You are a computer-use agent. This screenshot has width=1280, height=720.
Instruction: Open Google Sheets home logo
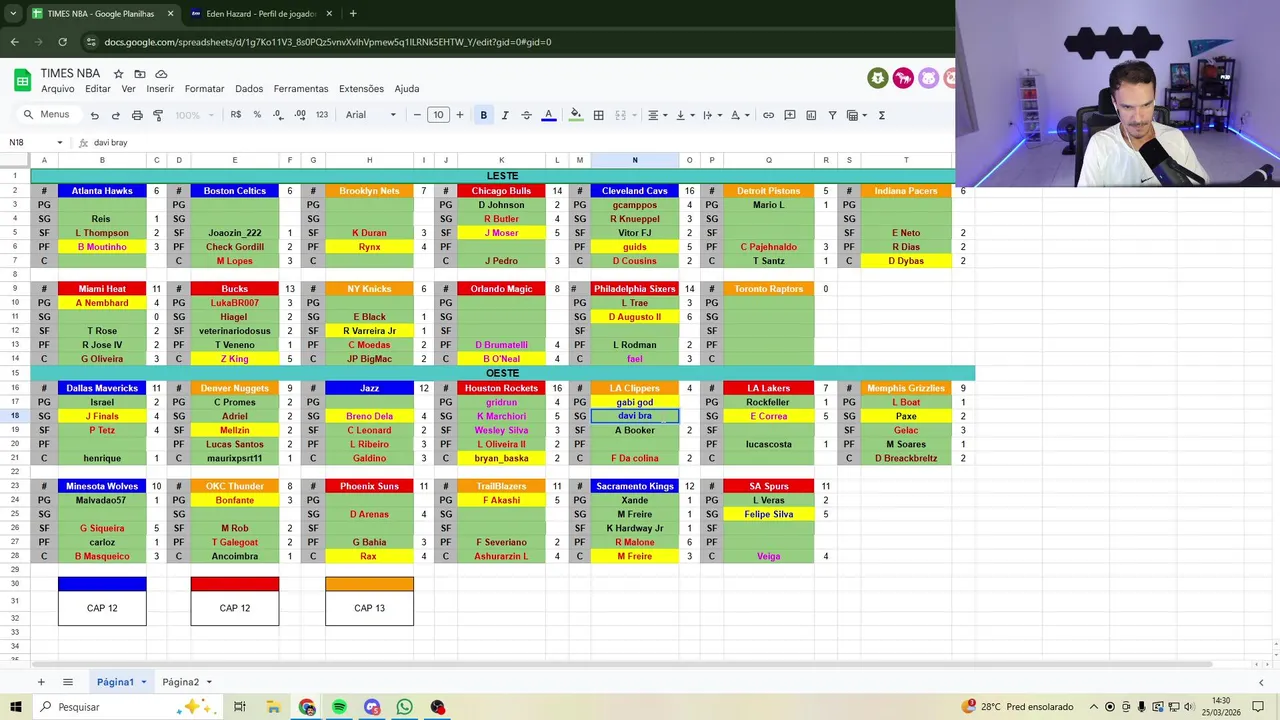click(x=22, y=80)
